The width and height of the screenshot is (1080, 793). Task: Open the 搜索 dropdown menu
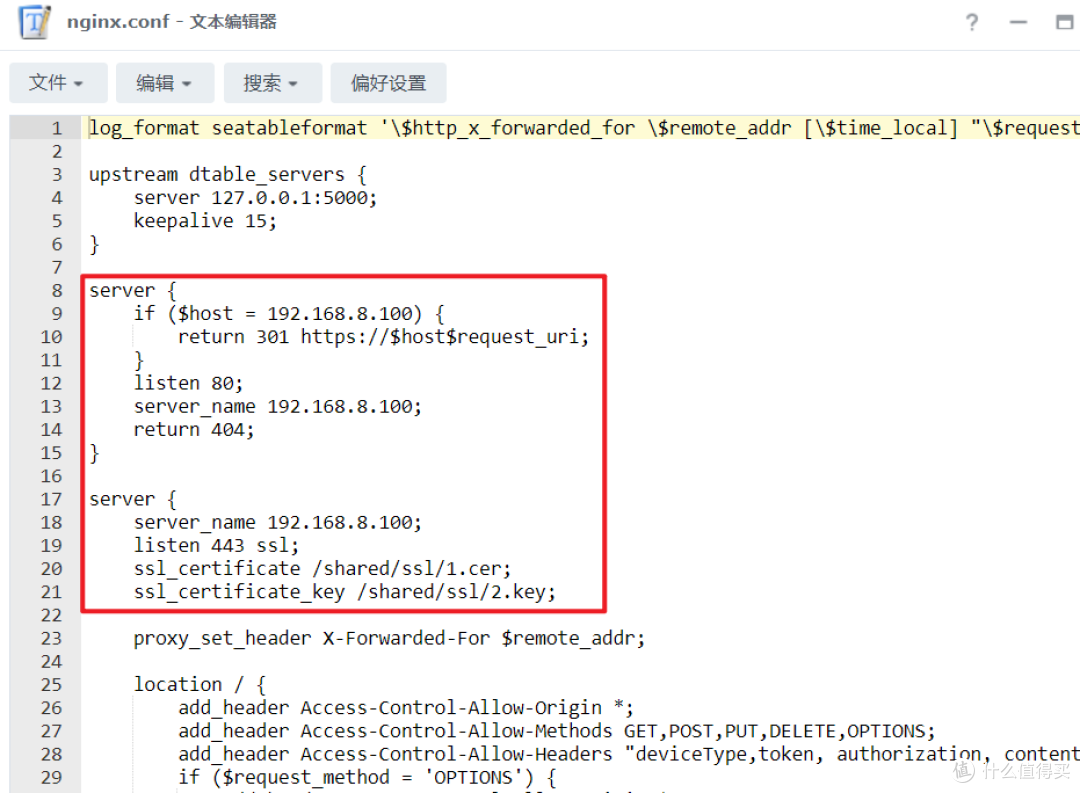tap(272, 83)
